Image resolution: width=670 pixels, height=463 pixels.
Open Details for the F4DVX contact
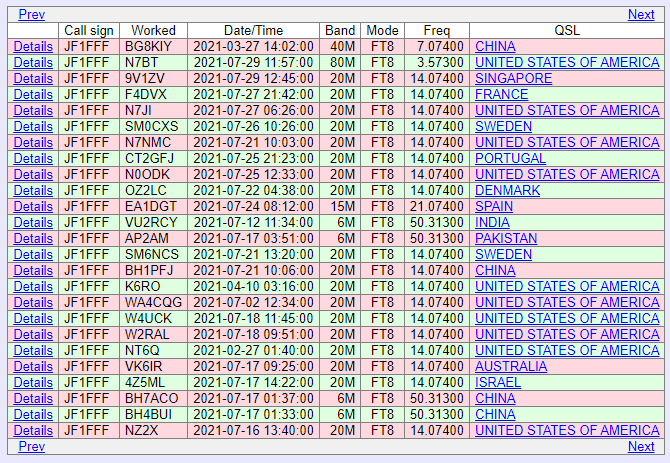tap(33, 94)
